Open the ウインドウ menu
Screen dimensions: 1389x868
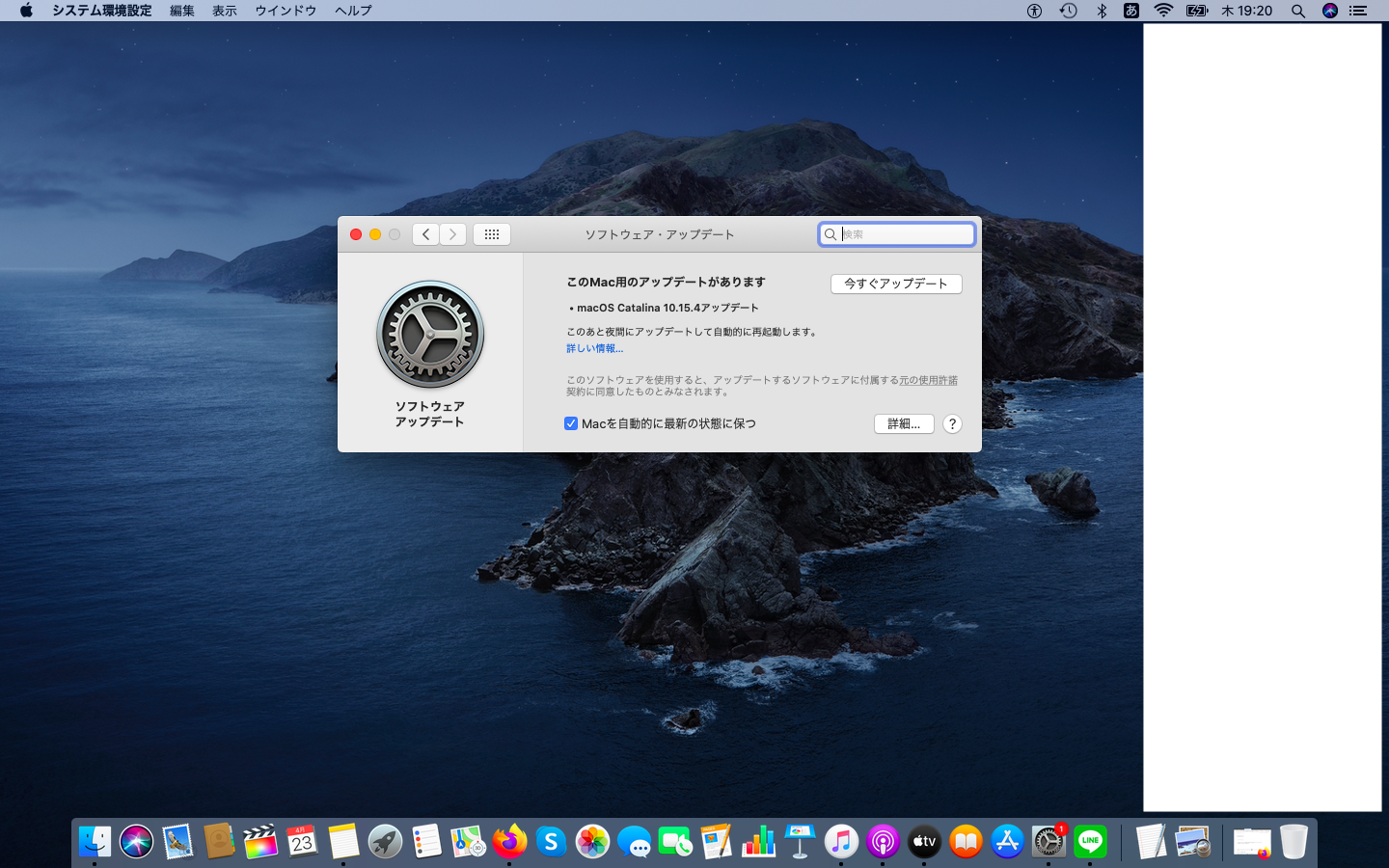pyautogui.click(x=286, y=11)
